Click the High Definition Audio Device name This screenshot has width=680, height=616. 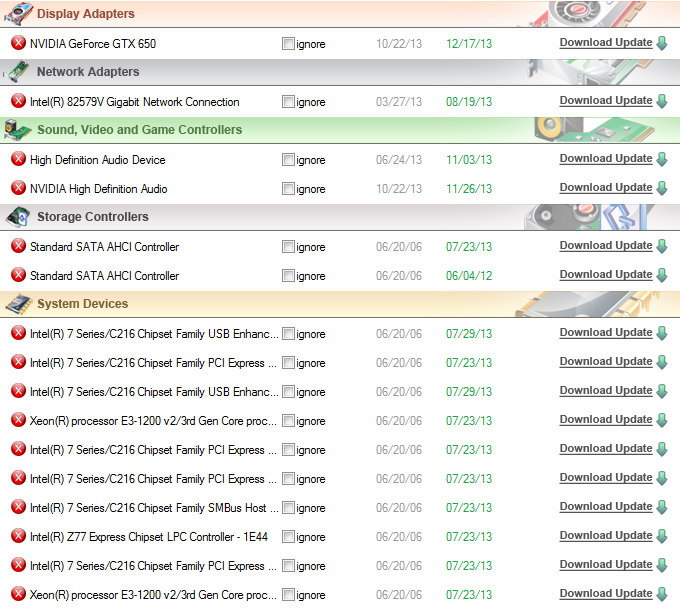98,160
